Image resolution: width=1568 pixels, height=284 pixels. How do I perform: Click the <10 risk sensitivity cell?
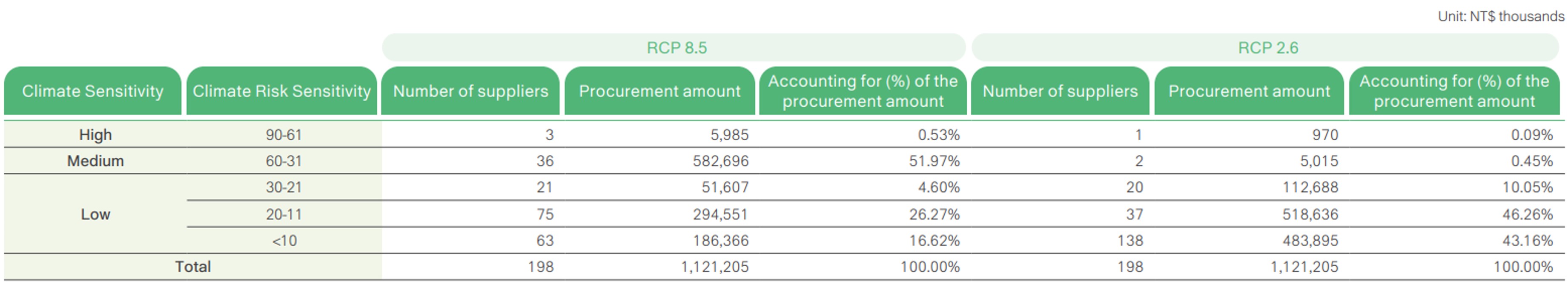(x=284, y=240)
